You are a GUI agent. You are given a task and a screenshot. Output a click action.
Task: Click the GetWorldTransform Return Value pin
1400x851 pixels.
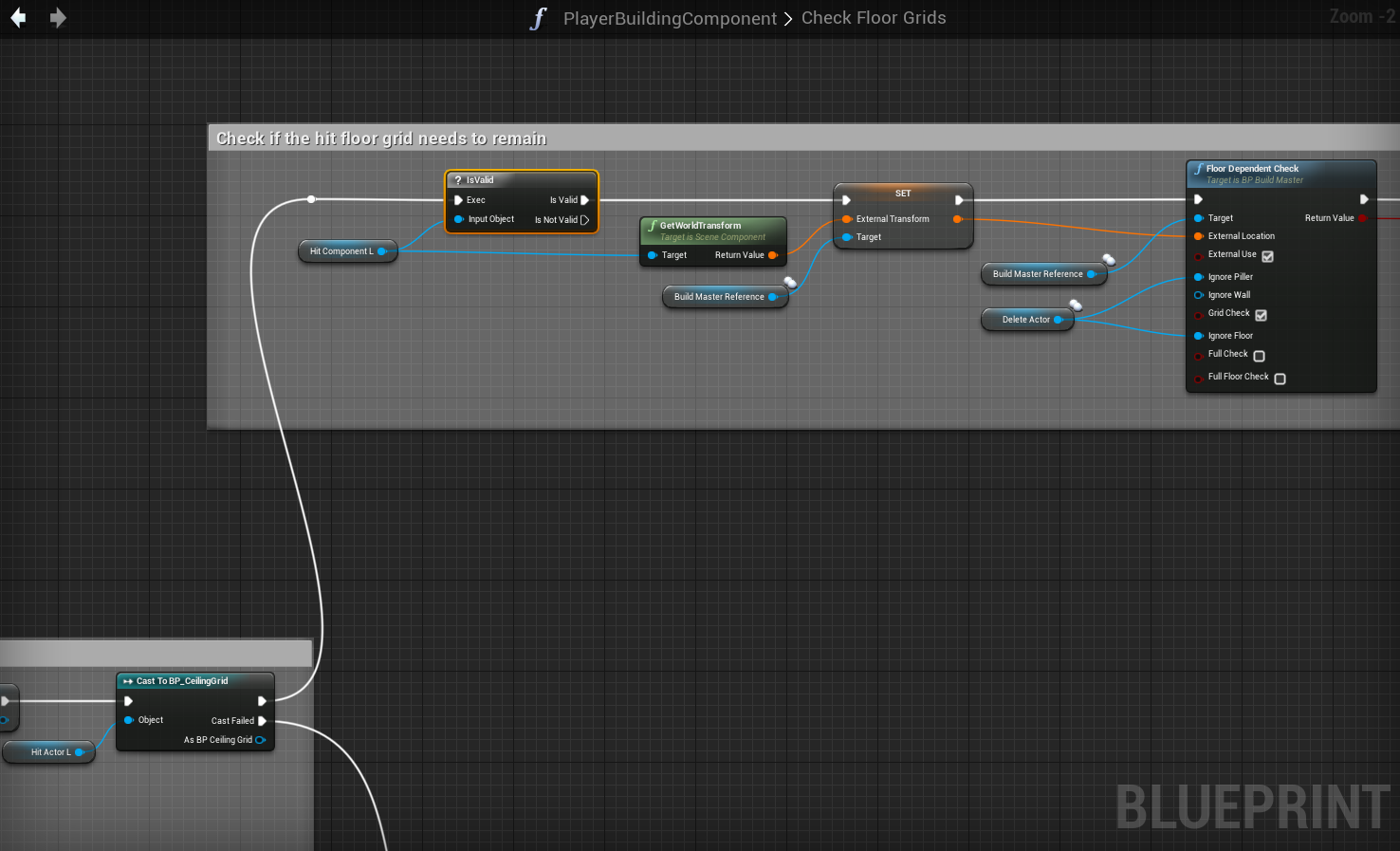(773, 255)
